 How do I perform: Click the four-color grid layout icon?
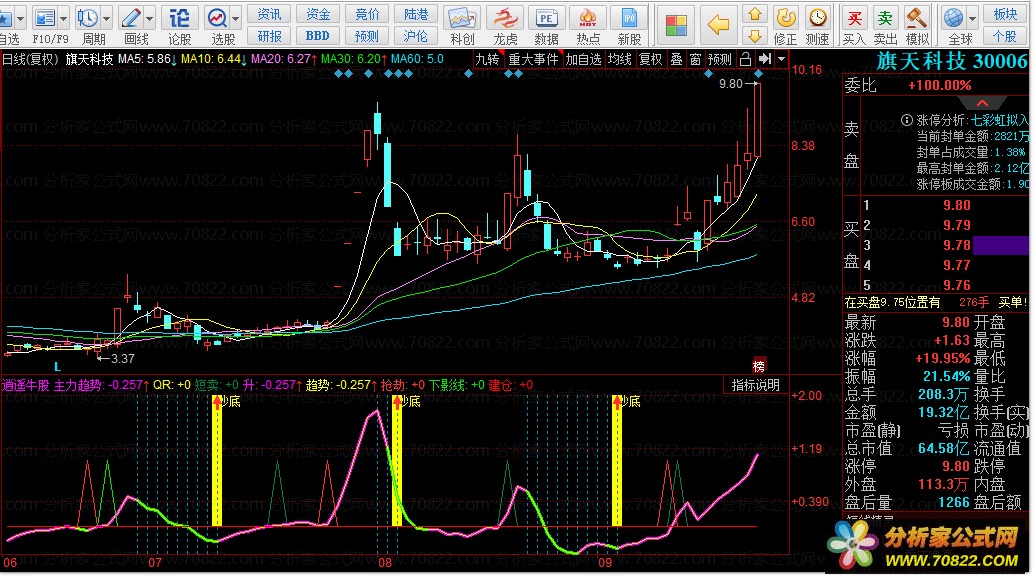(x=676, y=25)
